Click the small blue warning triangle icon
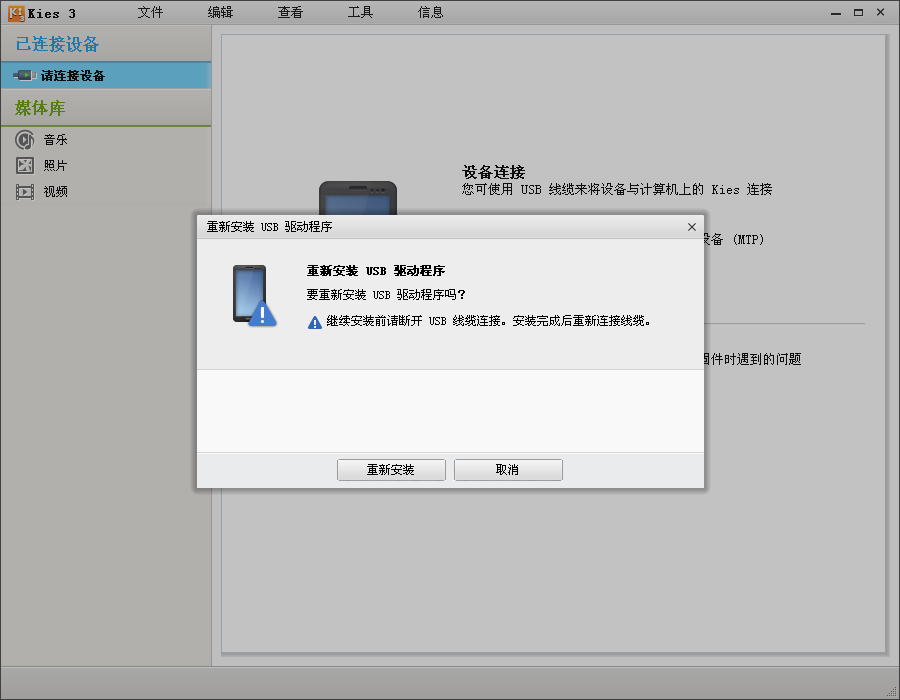Screen dimensions: 900x700 point(315,322)
